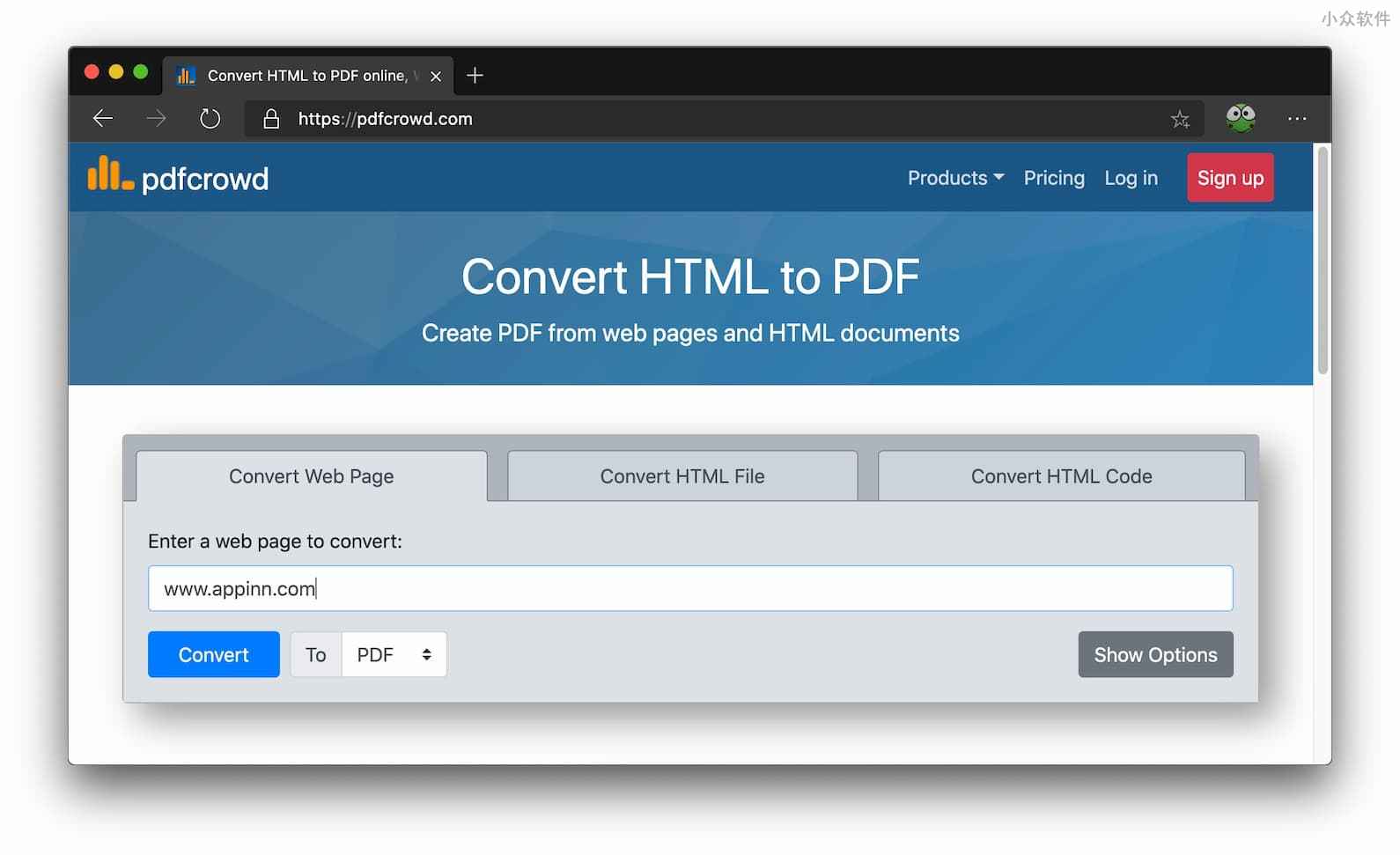
Task: Click the green maximize window button
Action: point(141,72)
